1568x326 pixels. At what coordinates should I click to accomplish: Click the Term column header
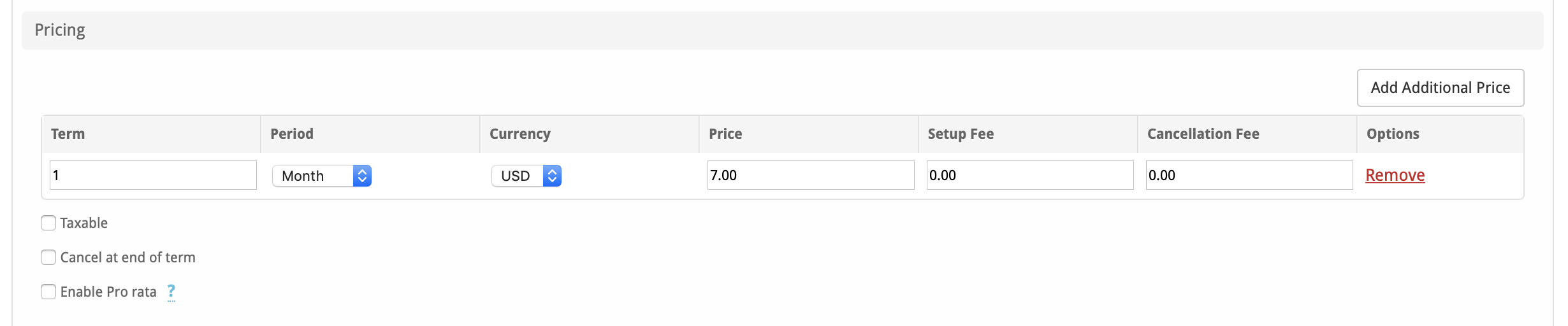tap(68, 134)
